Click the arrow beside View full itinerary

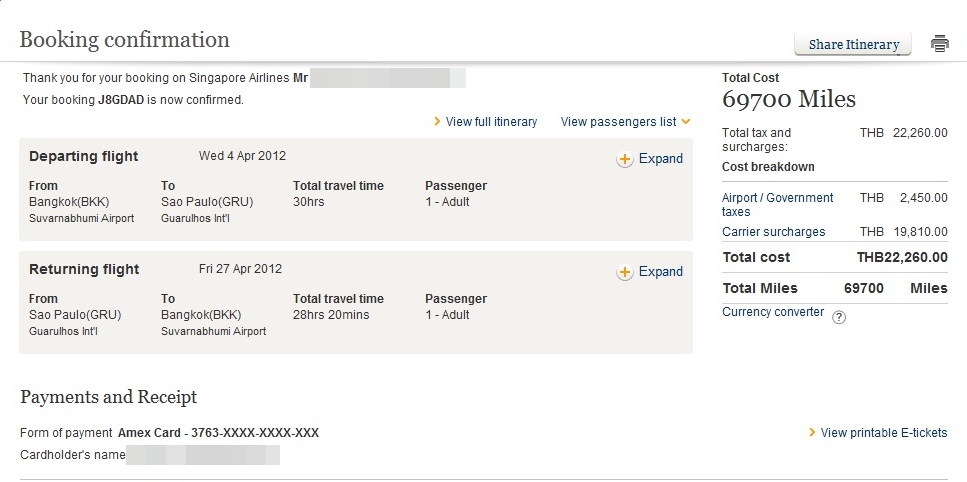click(438, 122)
